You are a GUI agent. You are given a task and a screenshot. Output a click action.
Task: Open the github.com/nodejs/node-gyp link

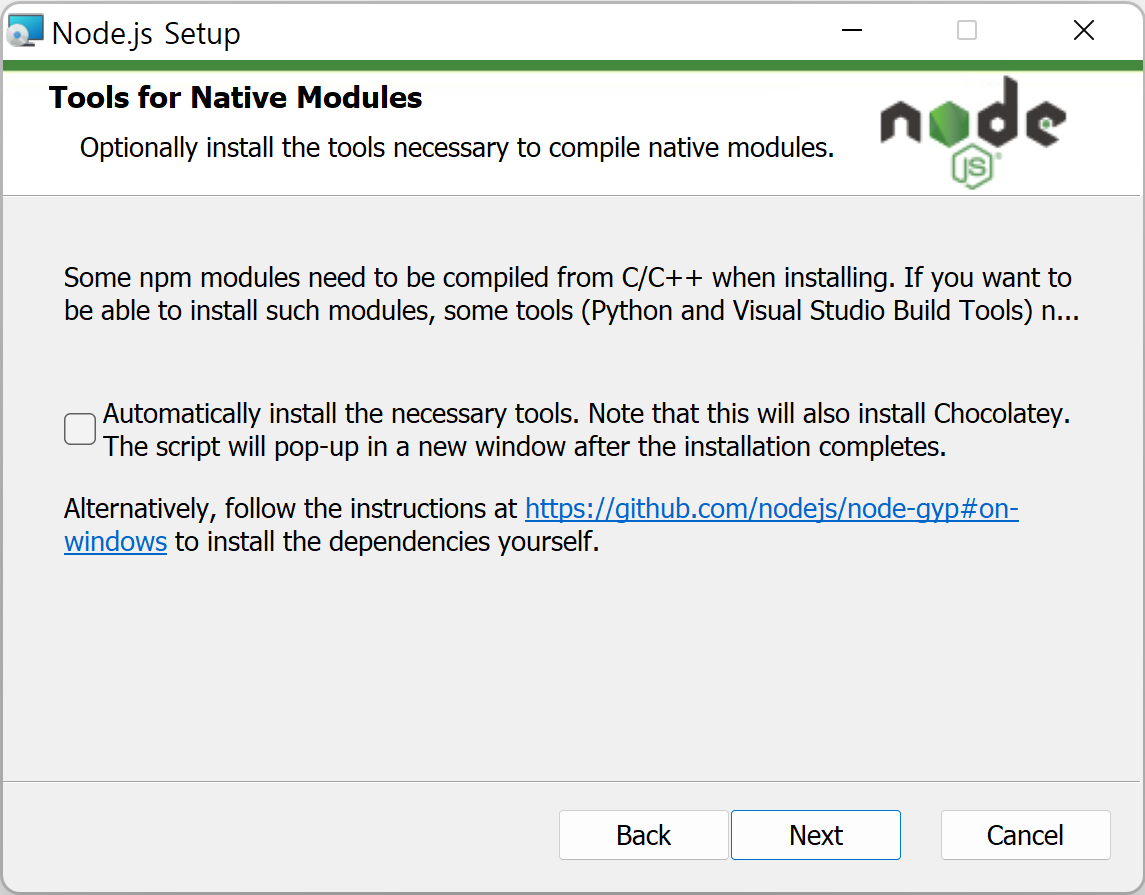[772, 509]
